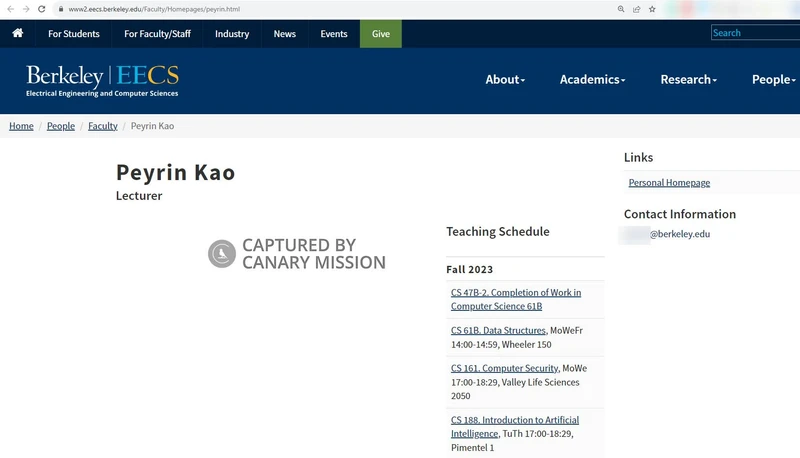Click the Wheeler 150 location text

tap(527, 345)
